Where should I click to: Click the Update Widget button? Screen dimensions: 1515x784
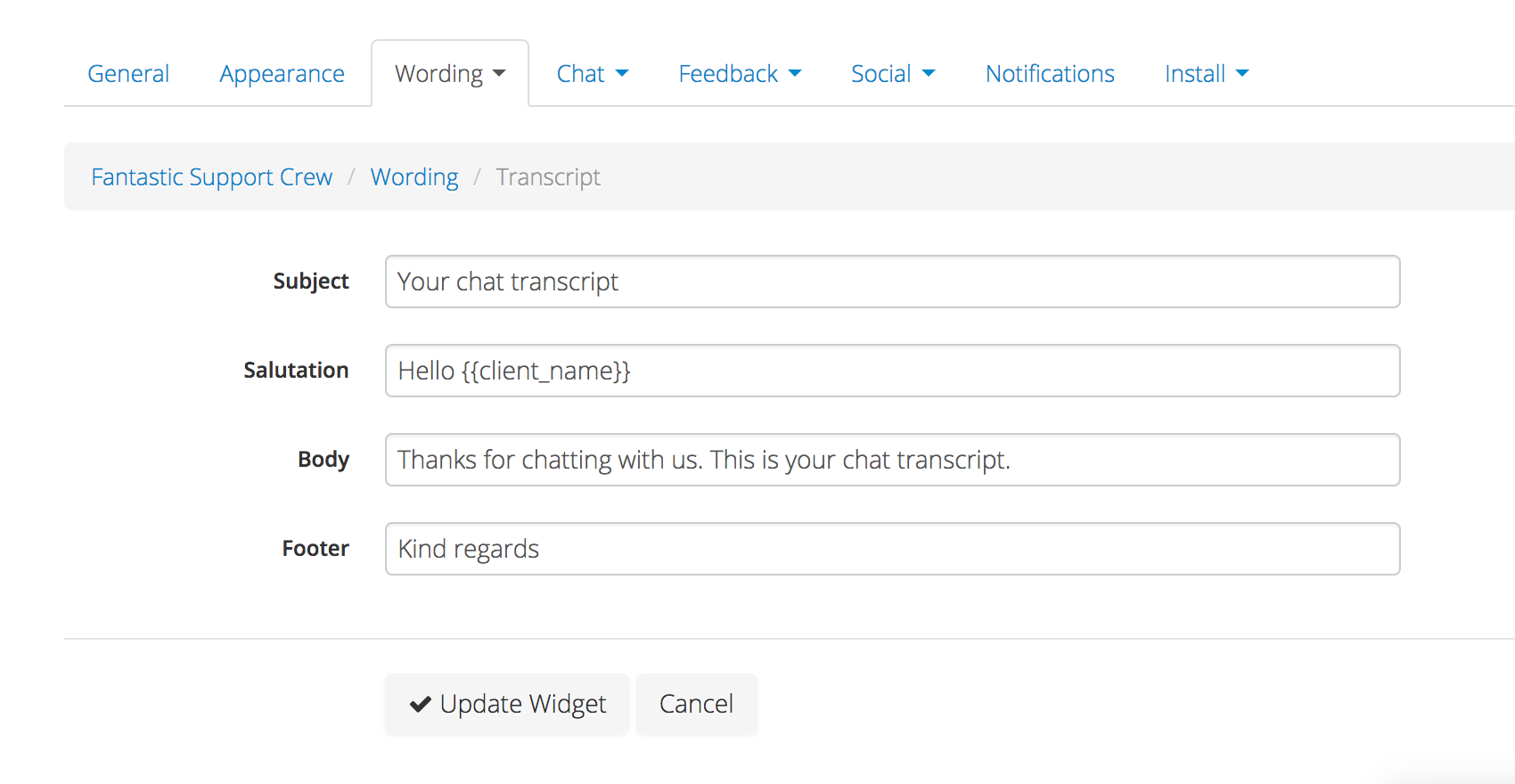507,704
